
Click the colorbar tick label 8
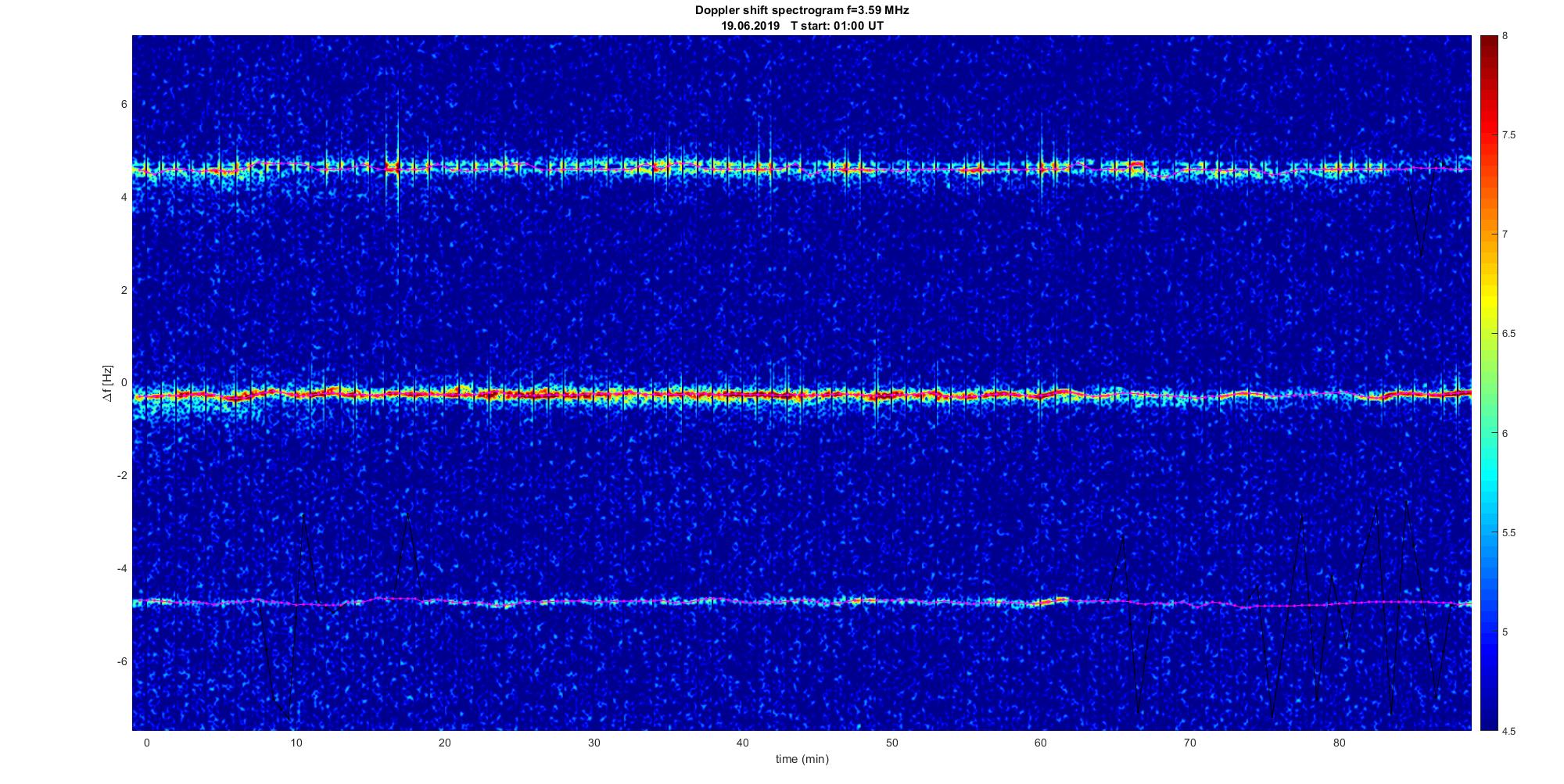1505,36
